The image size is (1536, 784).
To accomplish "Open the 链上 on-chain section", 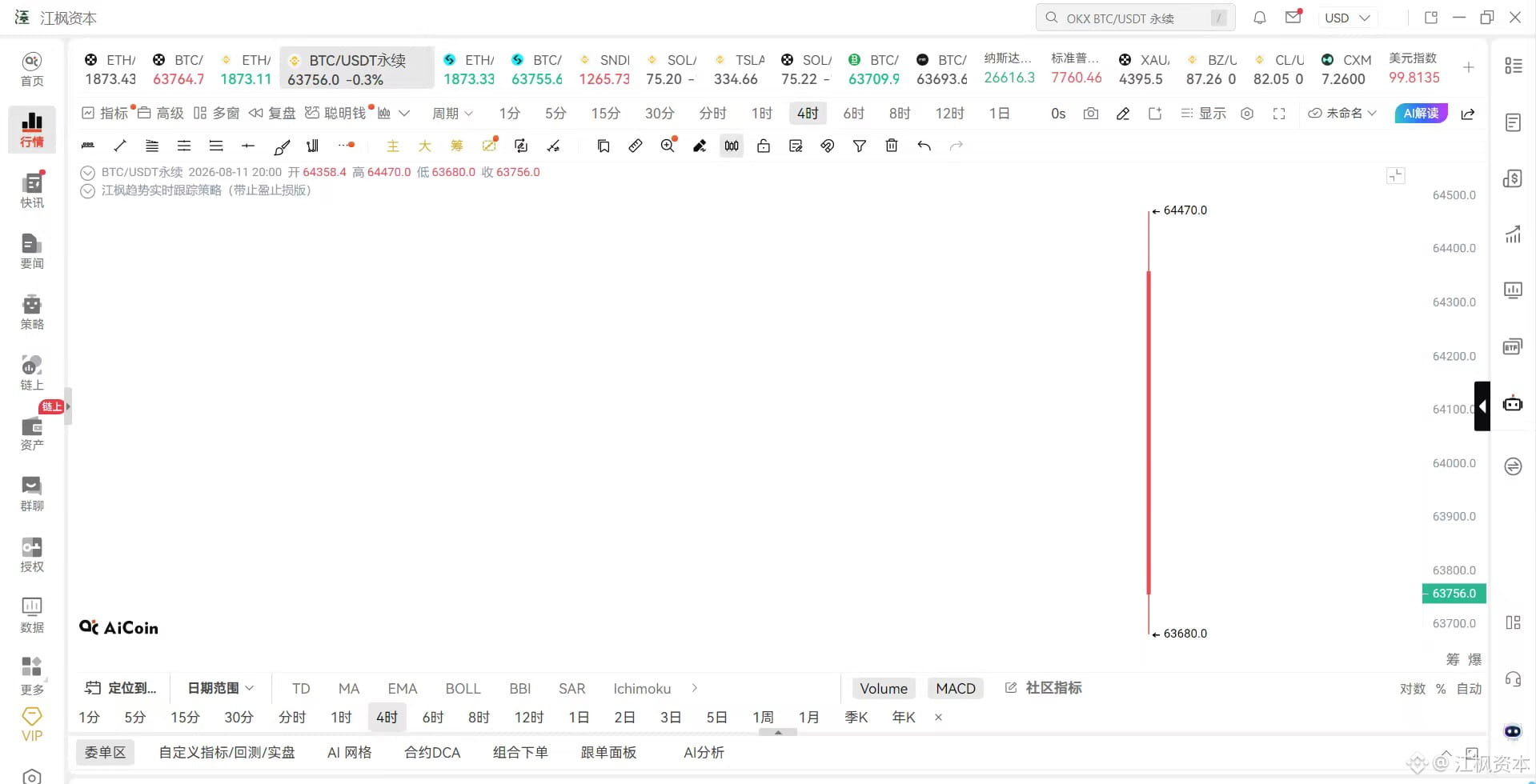I will pos(32,373).
